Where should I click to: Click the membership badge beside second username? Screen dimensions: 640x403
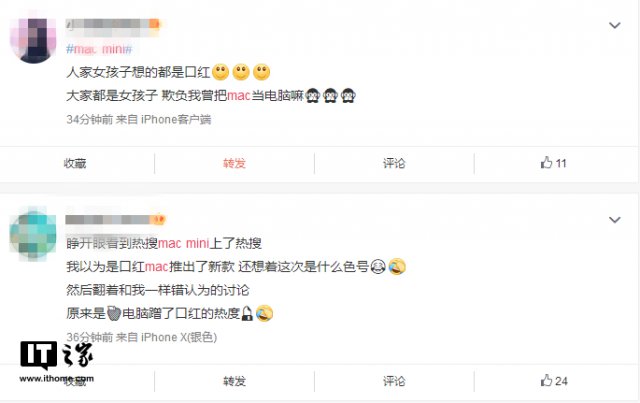coord(158,220)
